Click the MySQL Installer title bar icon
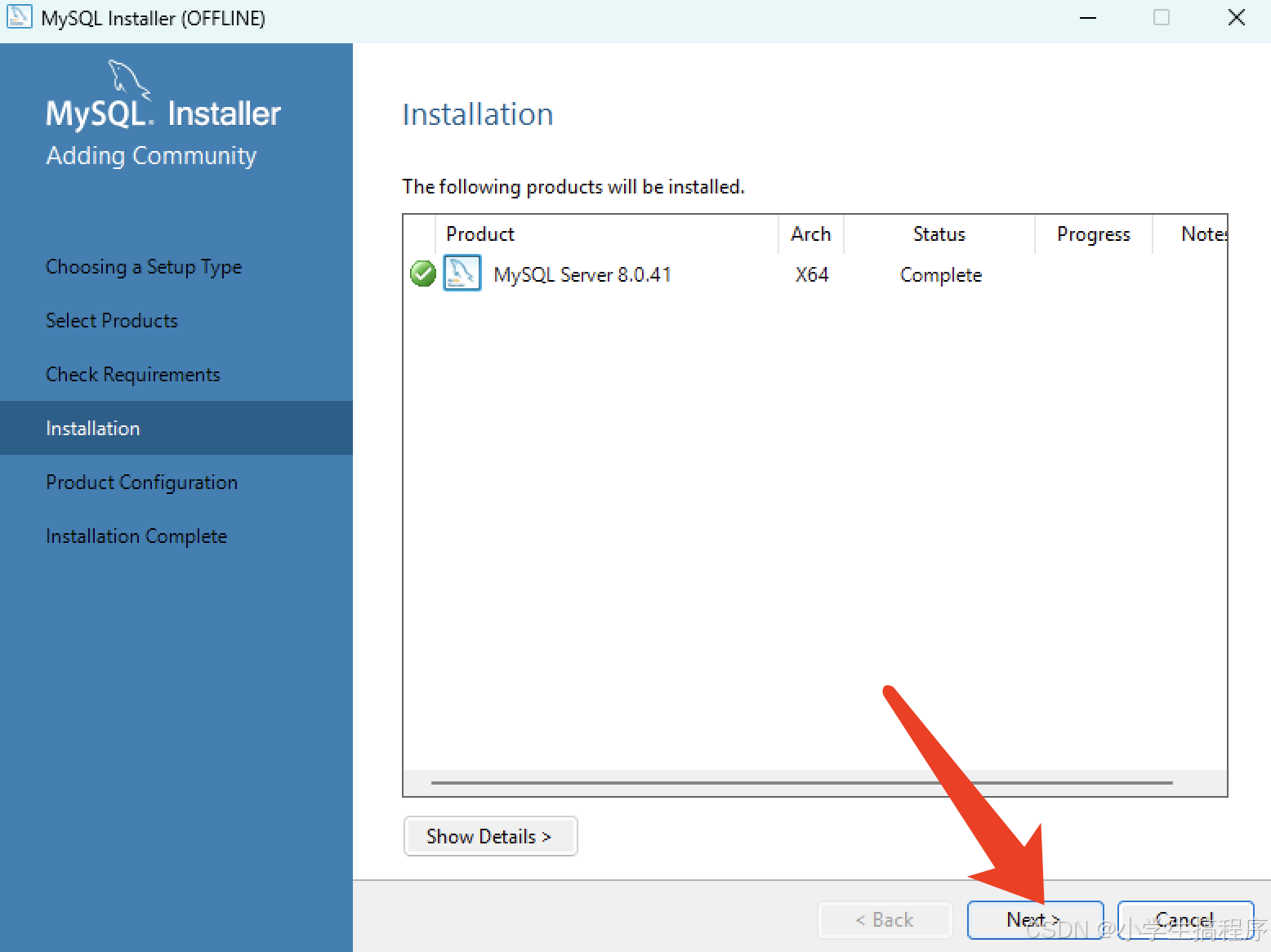The width and height of the screenshot is (1271, 952). pos(18,17)
